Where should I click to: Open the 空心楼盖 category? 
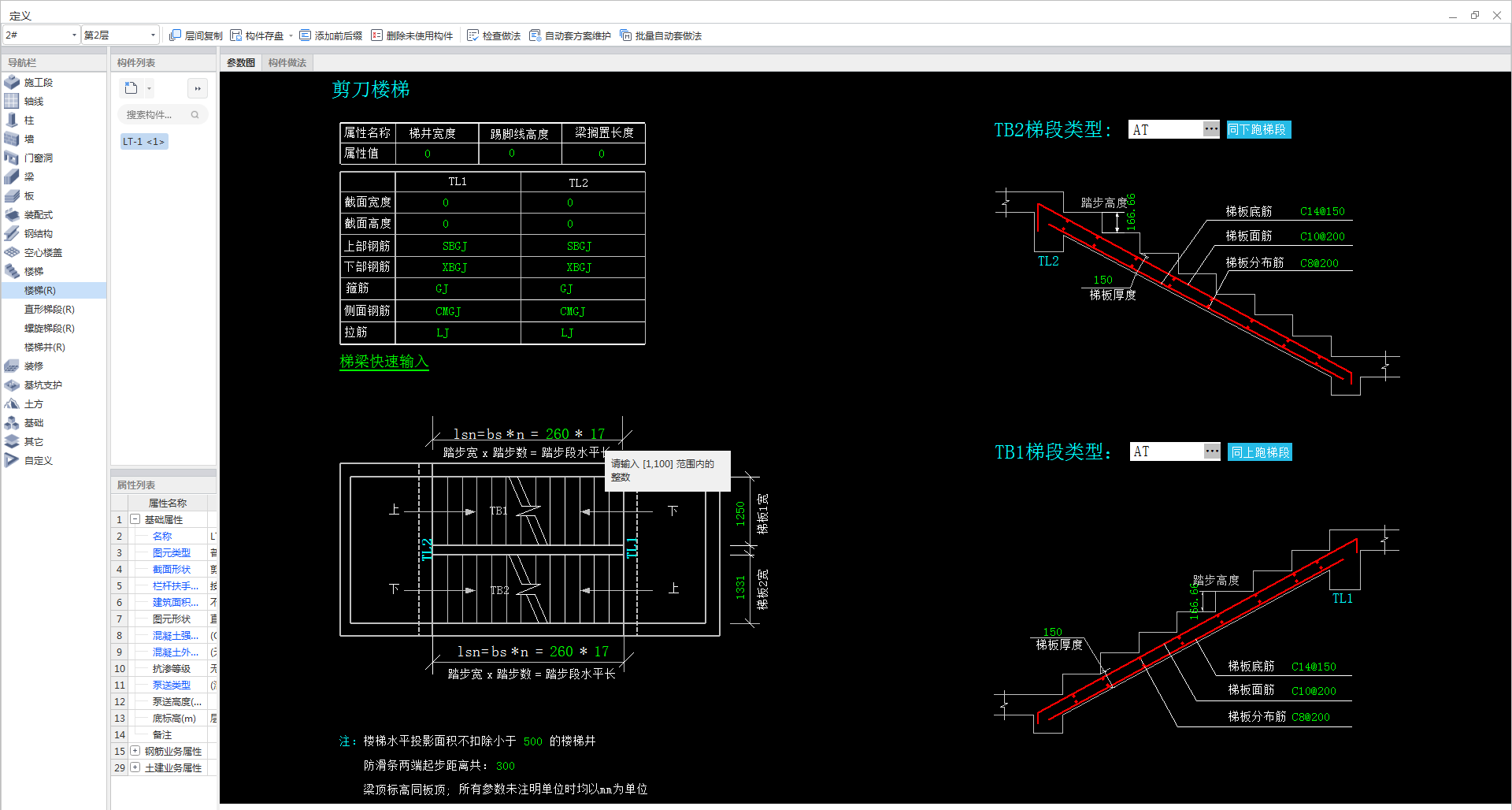pos(43,252)
